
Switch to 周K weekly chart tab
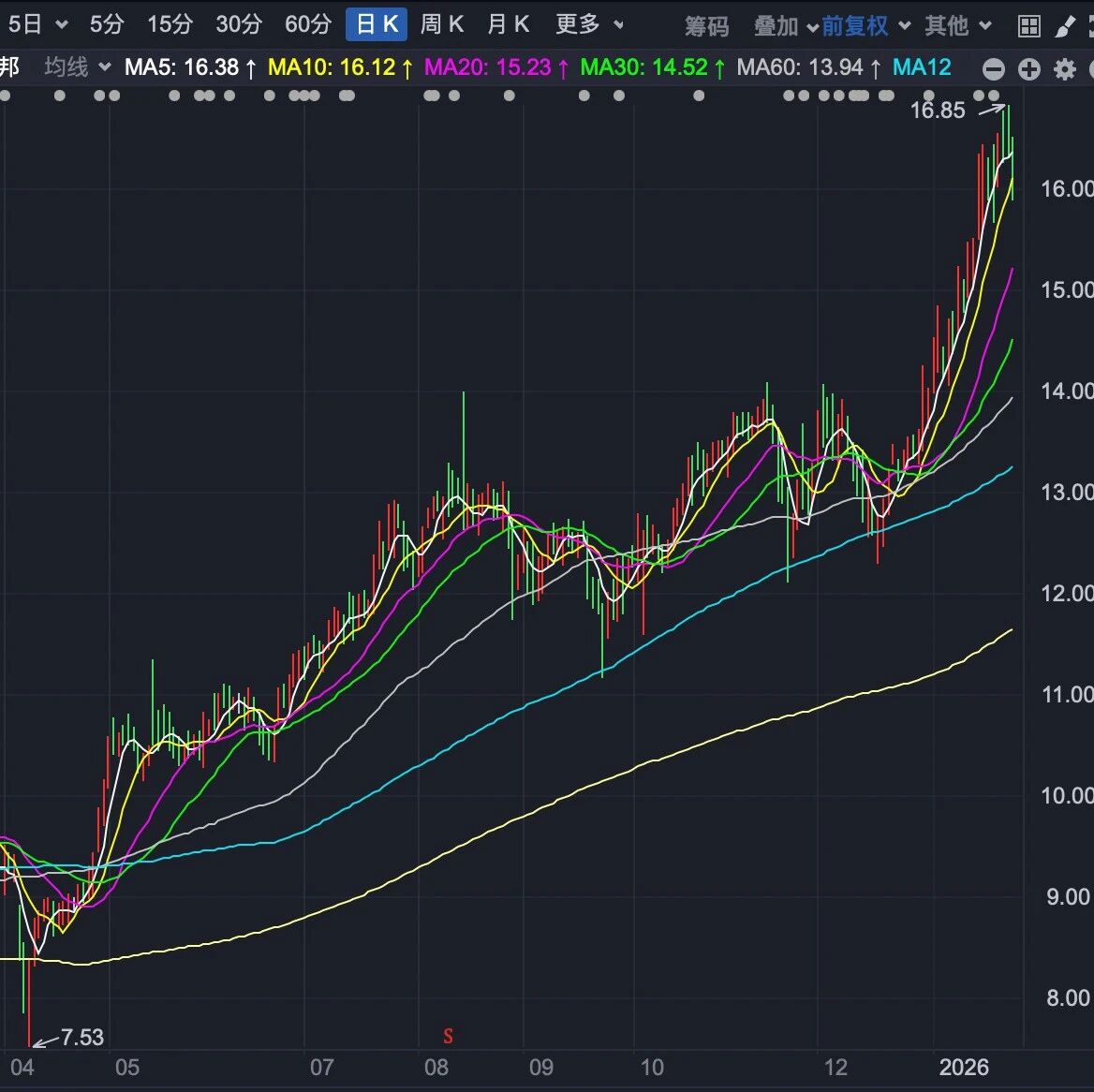pos(442,24)
